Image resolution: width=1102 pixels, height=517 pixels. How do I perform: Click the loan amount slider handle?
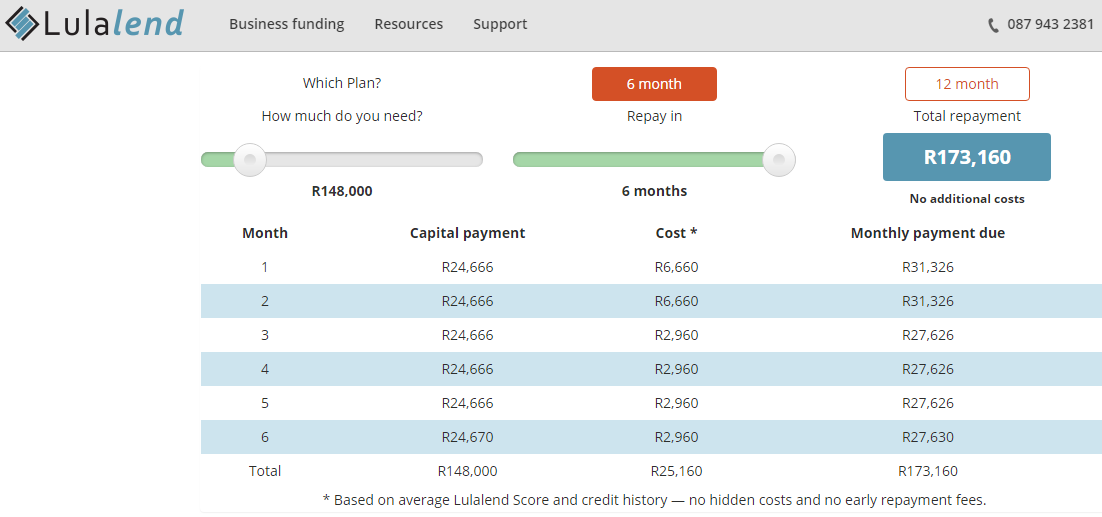pyautogui.click(x=249, y=159)
